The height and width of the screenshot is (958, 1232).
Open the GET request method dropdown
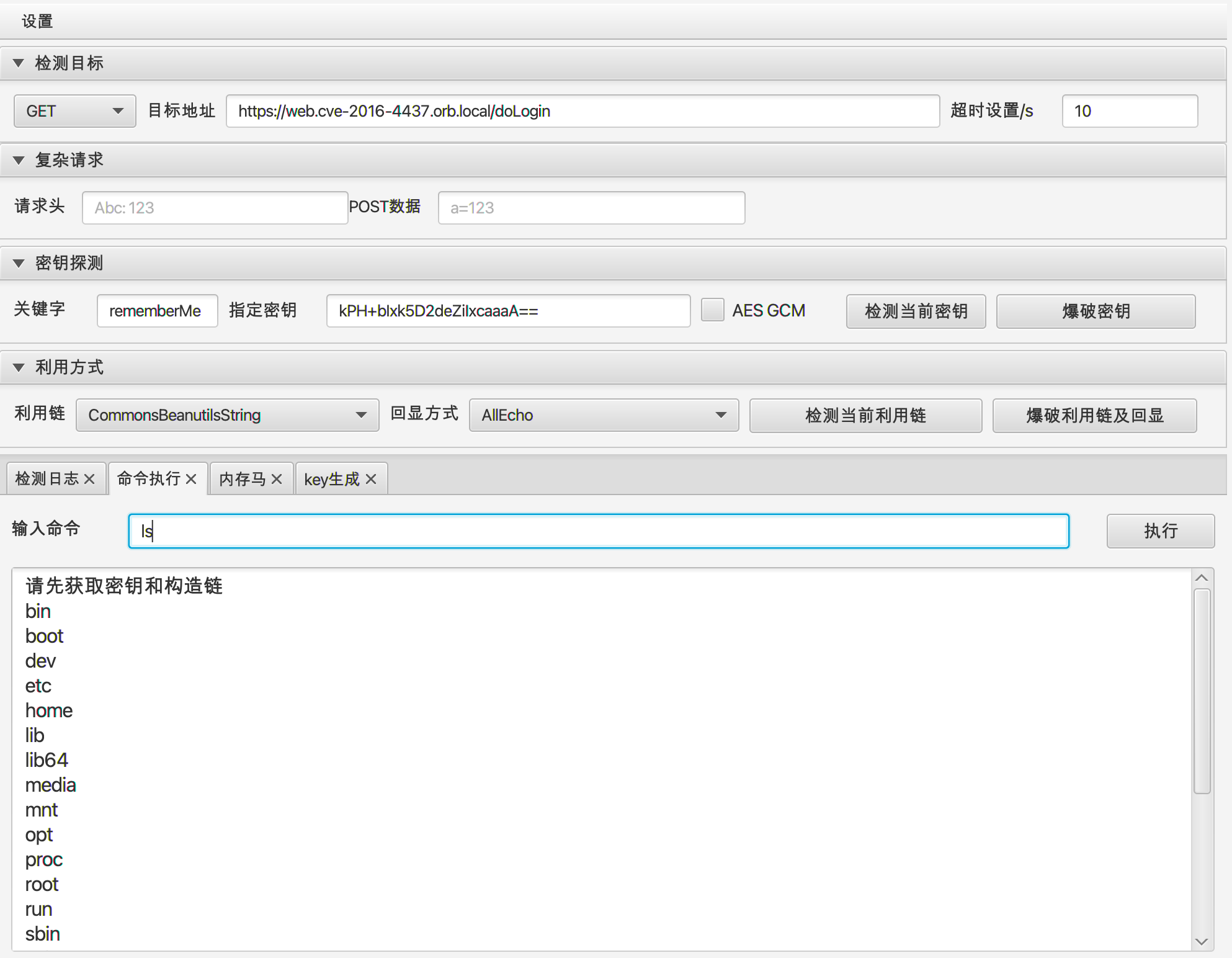pos(75,111)
